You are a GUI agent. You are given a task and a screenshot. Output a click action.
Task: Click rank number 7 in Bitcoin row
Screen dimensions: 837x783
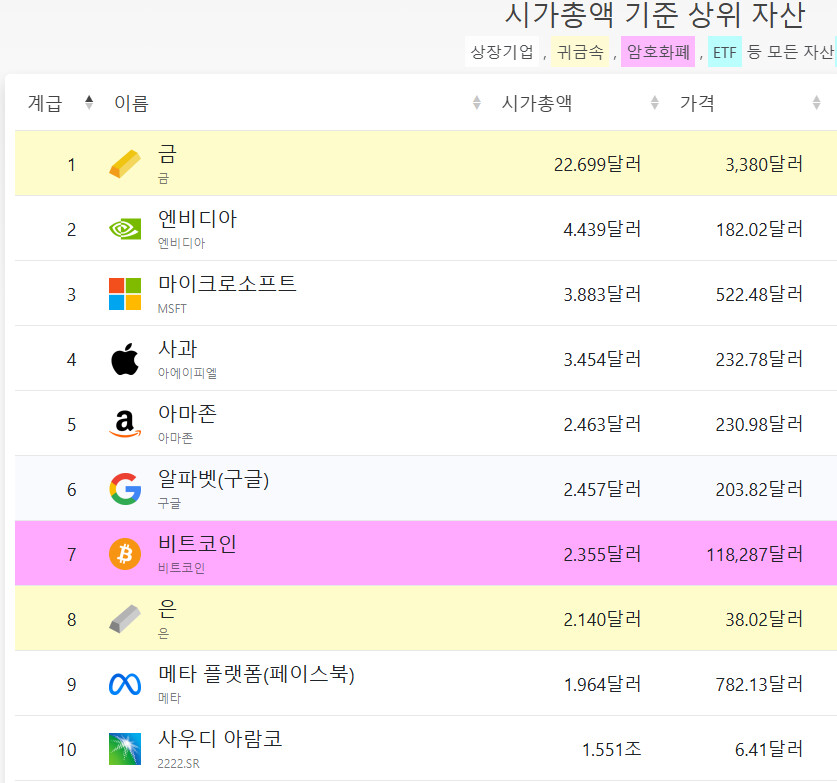[72, 555]
